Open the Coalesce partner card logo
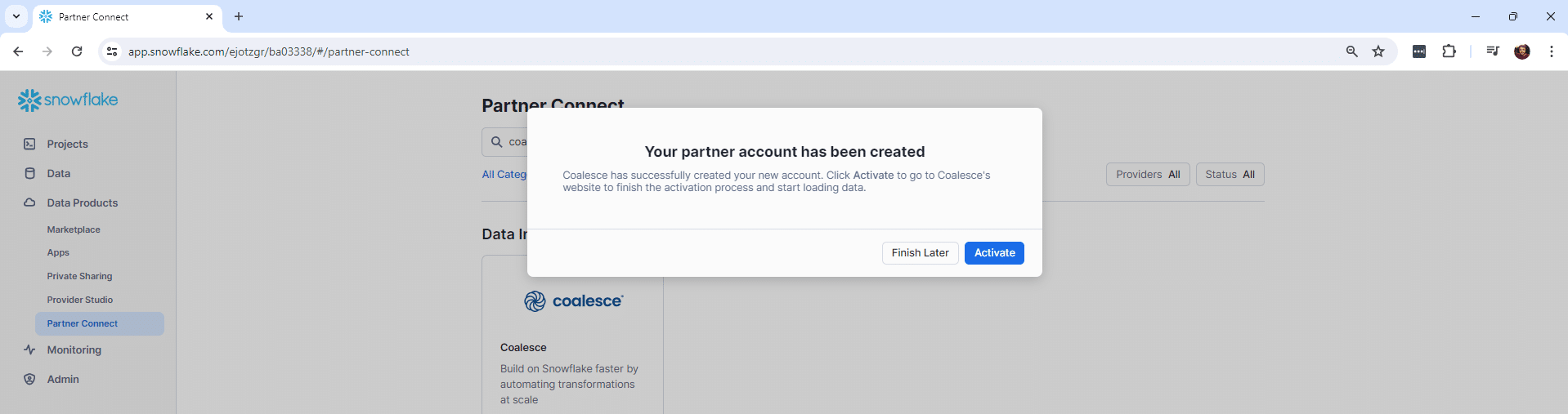The height and width of the screenshot is (414, 1568). coord(573,301)
